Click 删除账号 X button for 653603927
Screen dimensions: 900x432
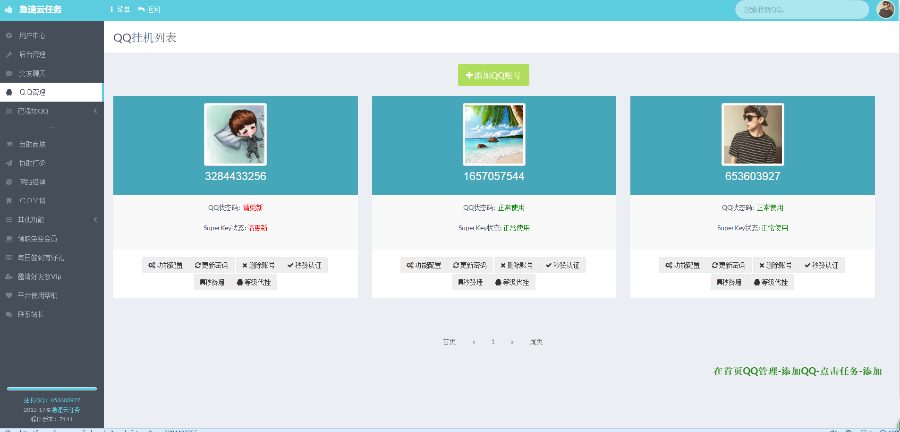pos(775,265)
